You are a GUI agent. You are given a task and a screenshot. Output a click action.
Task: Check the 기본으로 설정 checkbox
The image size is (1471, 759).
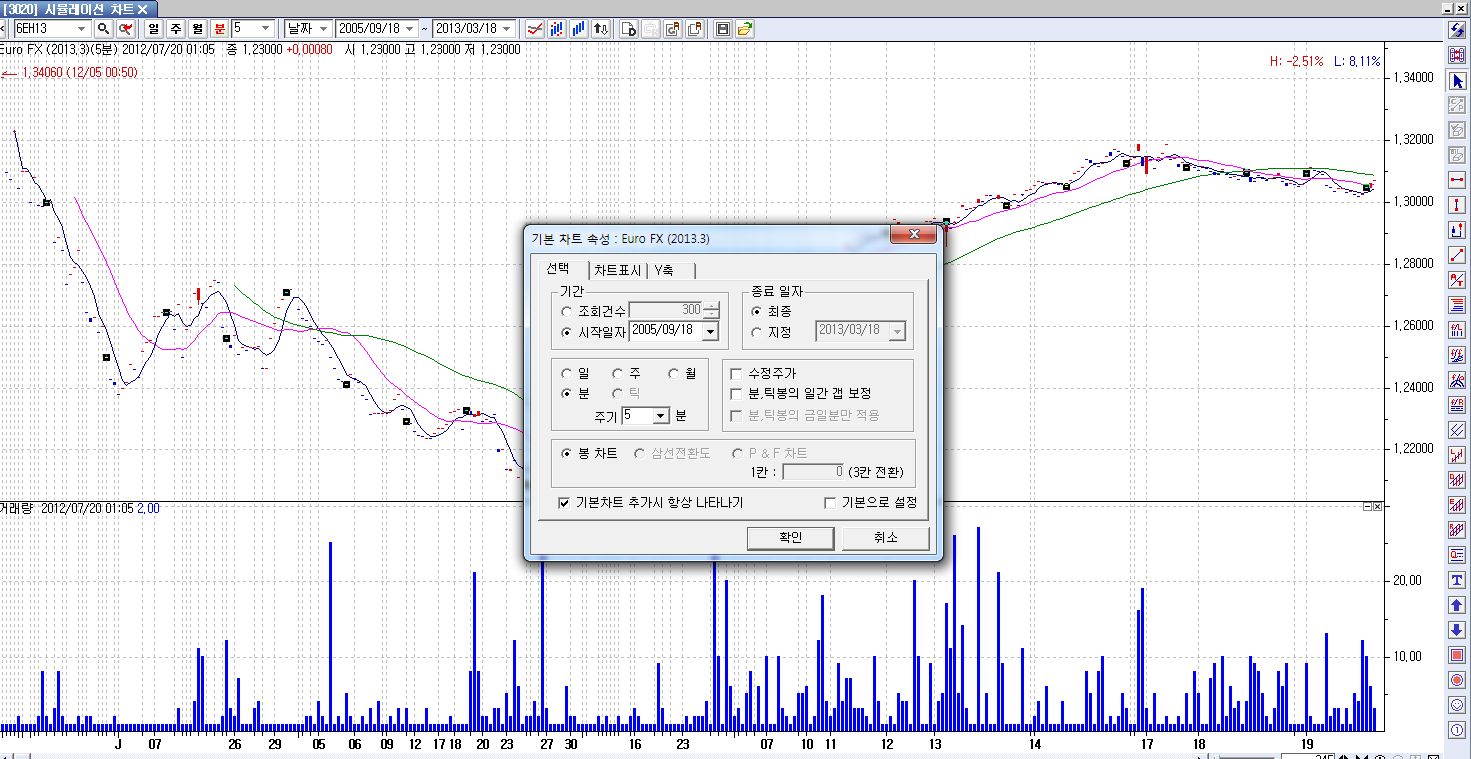coord(830,503)
